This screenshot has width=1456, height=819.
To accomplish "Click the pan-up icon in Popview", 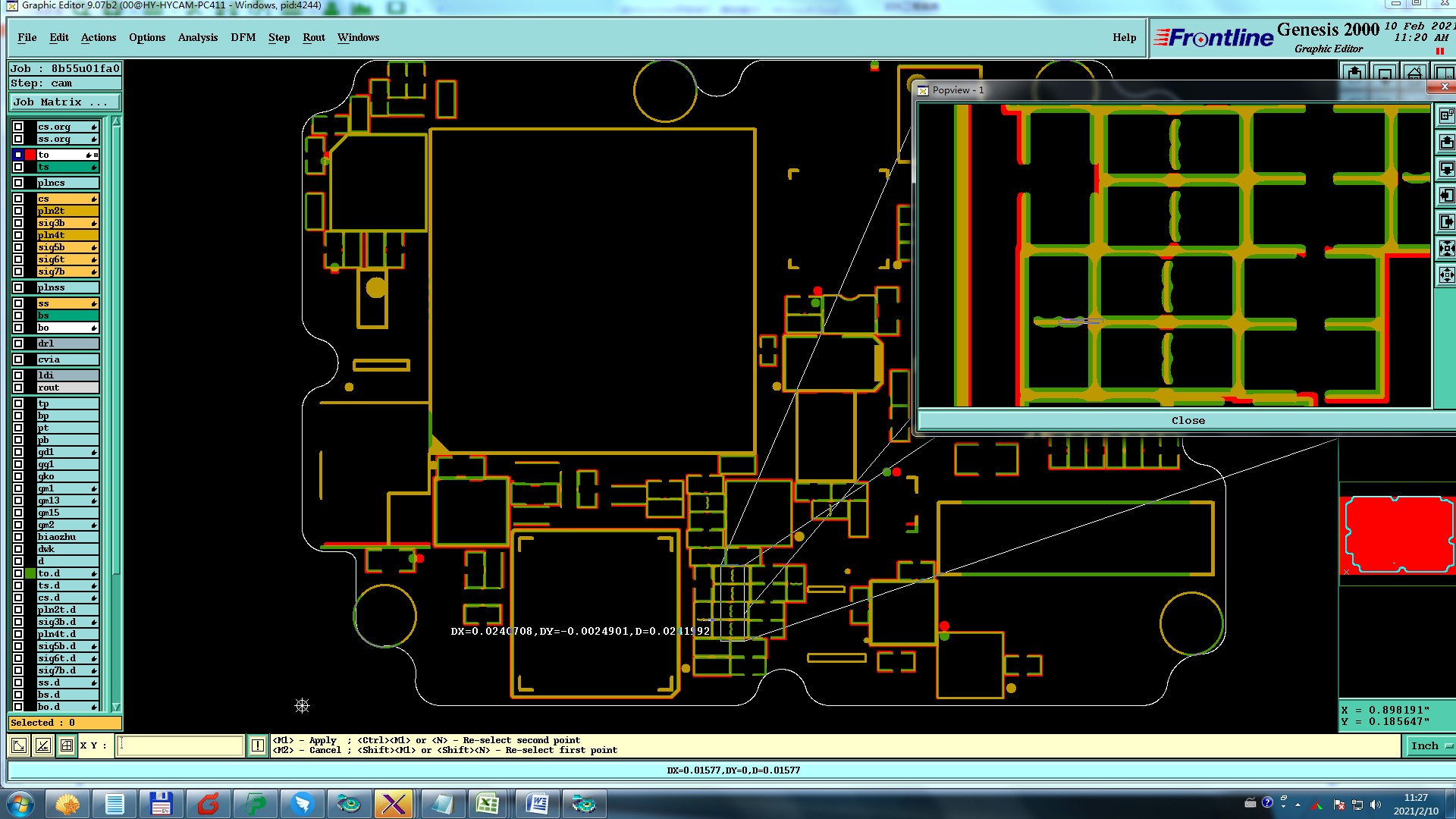I will tap(1446, 142).
